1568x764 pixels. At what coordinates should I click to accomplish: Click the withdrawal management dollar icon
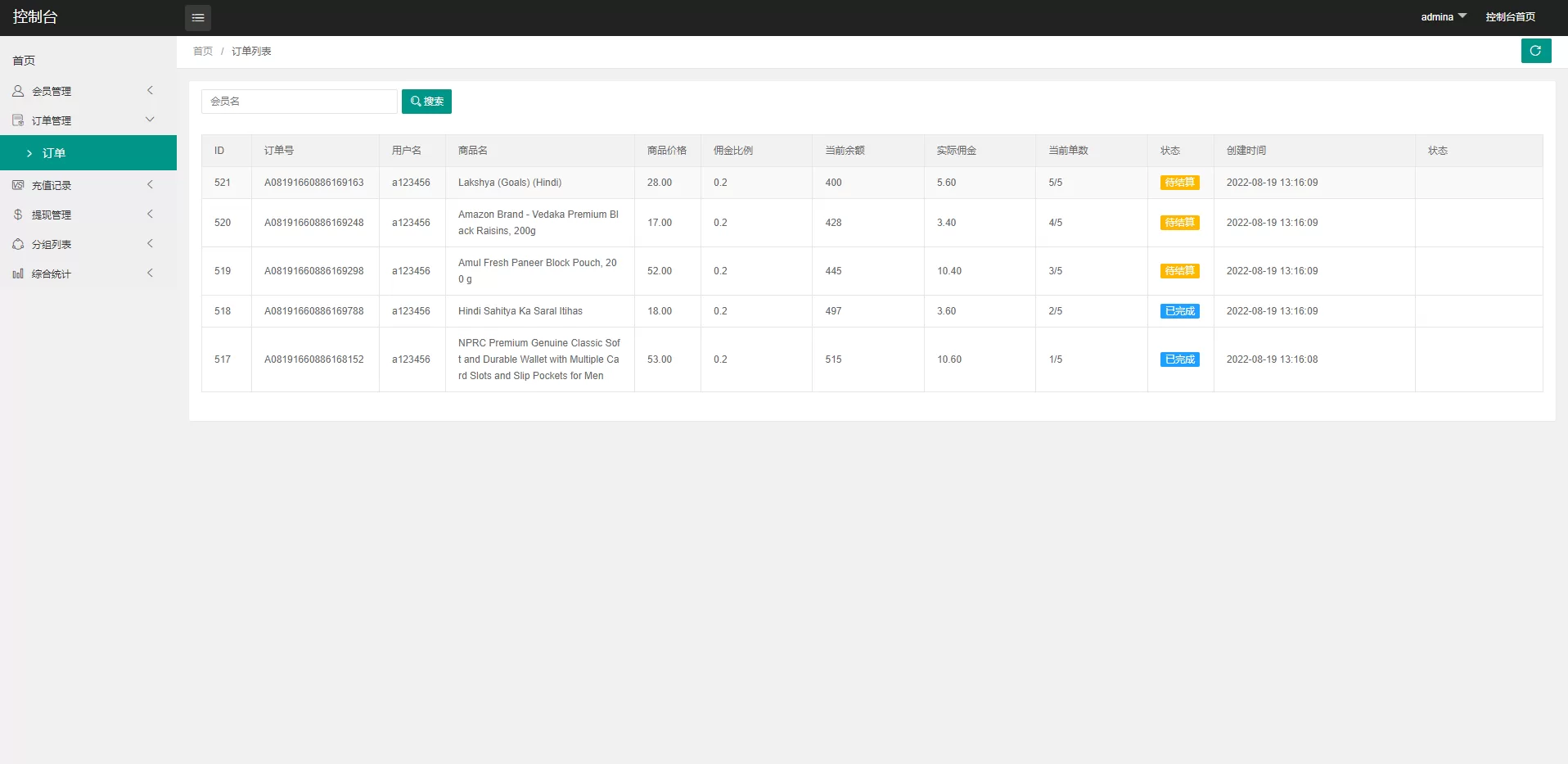pos(18,215)
